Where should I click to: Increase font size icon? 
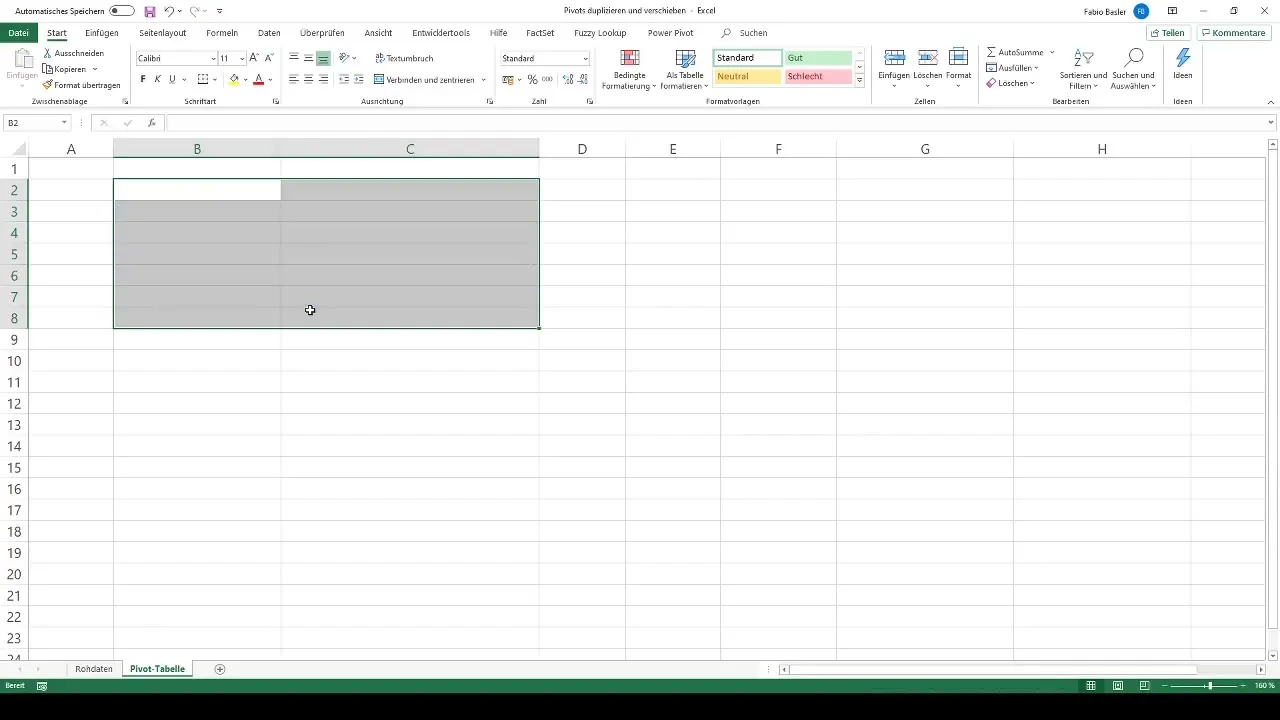(x=254, y=58)
